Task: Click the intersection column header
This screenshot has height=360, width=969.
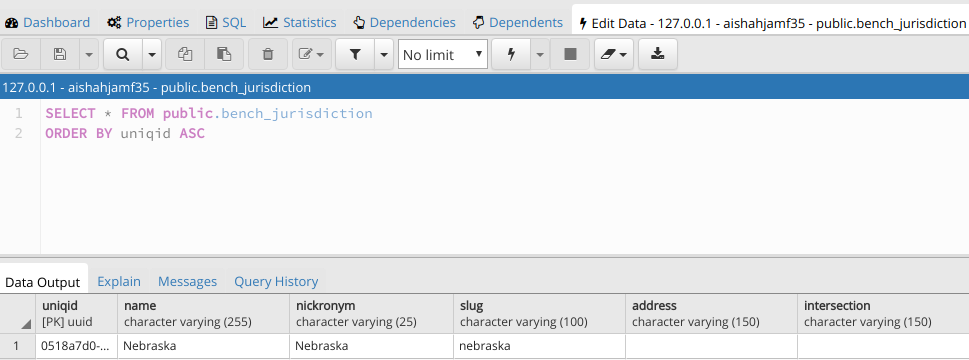Action: click(883, 314)
